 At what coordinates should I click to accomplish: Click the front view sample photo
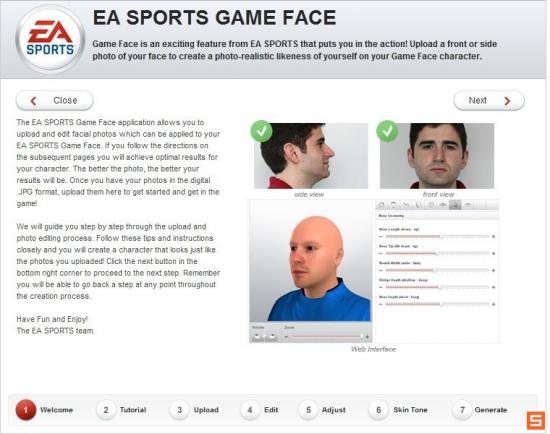click(x=437, y=156)
